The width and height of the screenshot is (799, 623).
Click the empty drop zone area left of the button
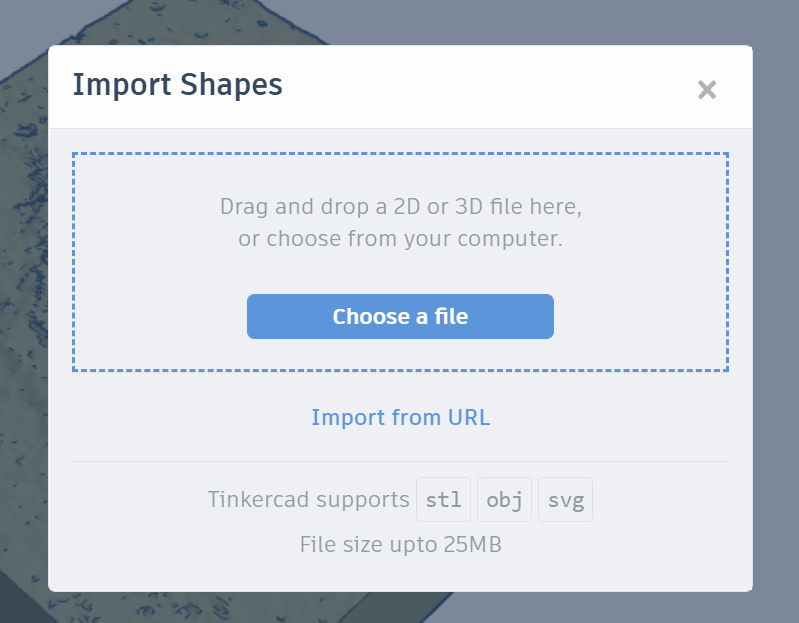click(x=161, y=316)
